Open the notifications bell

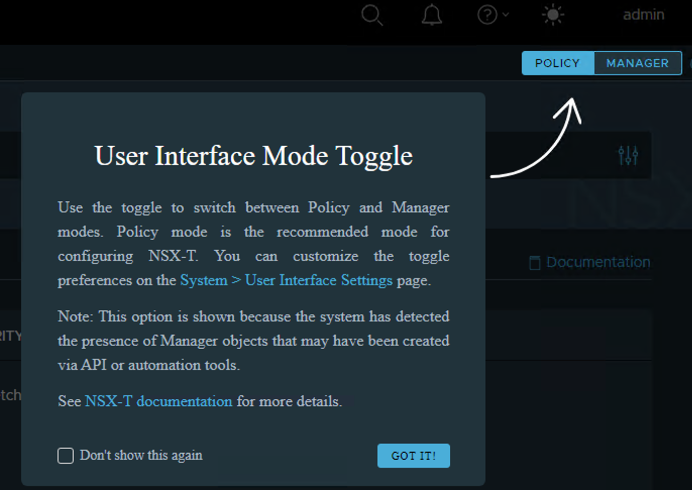432,15
